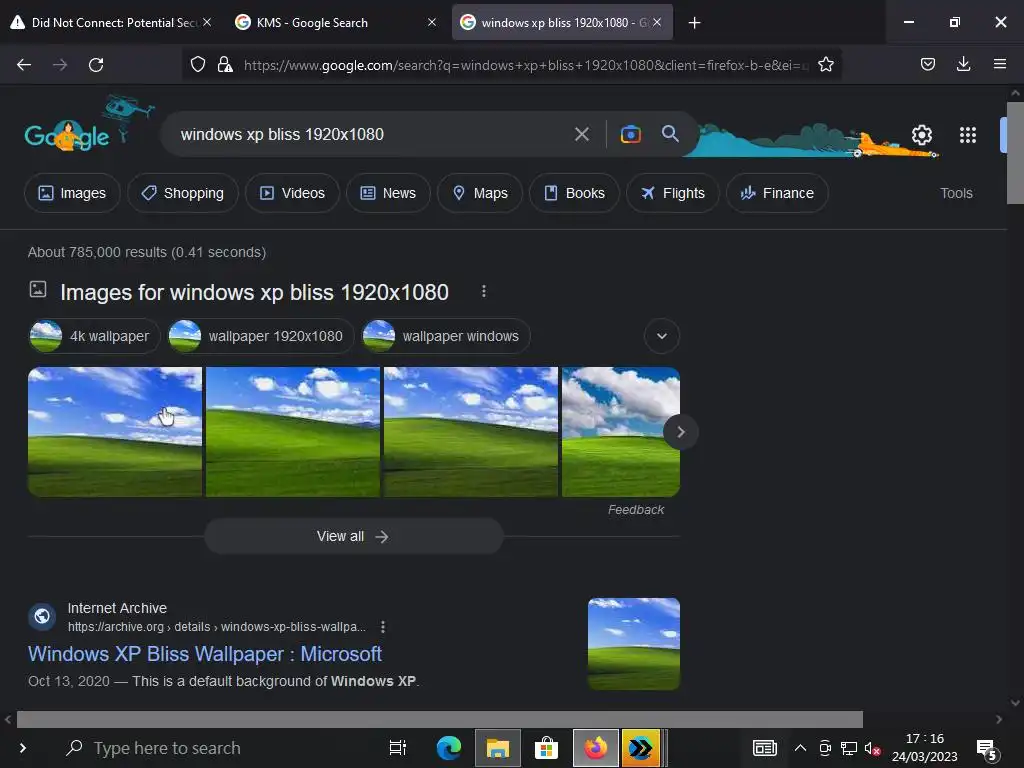Open a new browser tab
Screen dimensions: 1024x768
695,23
